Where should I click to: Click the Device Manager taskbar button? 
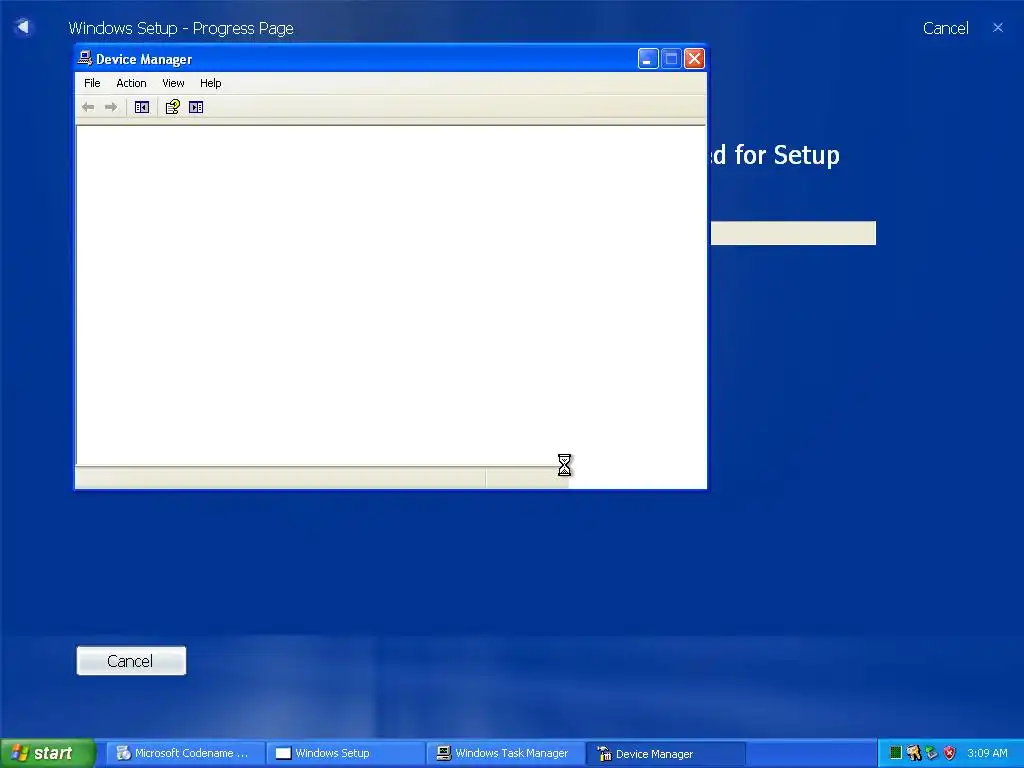tap(665, 753)
